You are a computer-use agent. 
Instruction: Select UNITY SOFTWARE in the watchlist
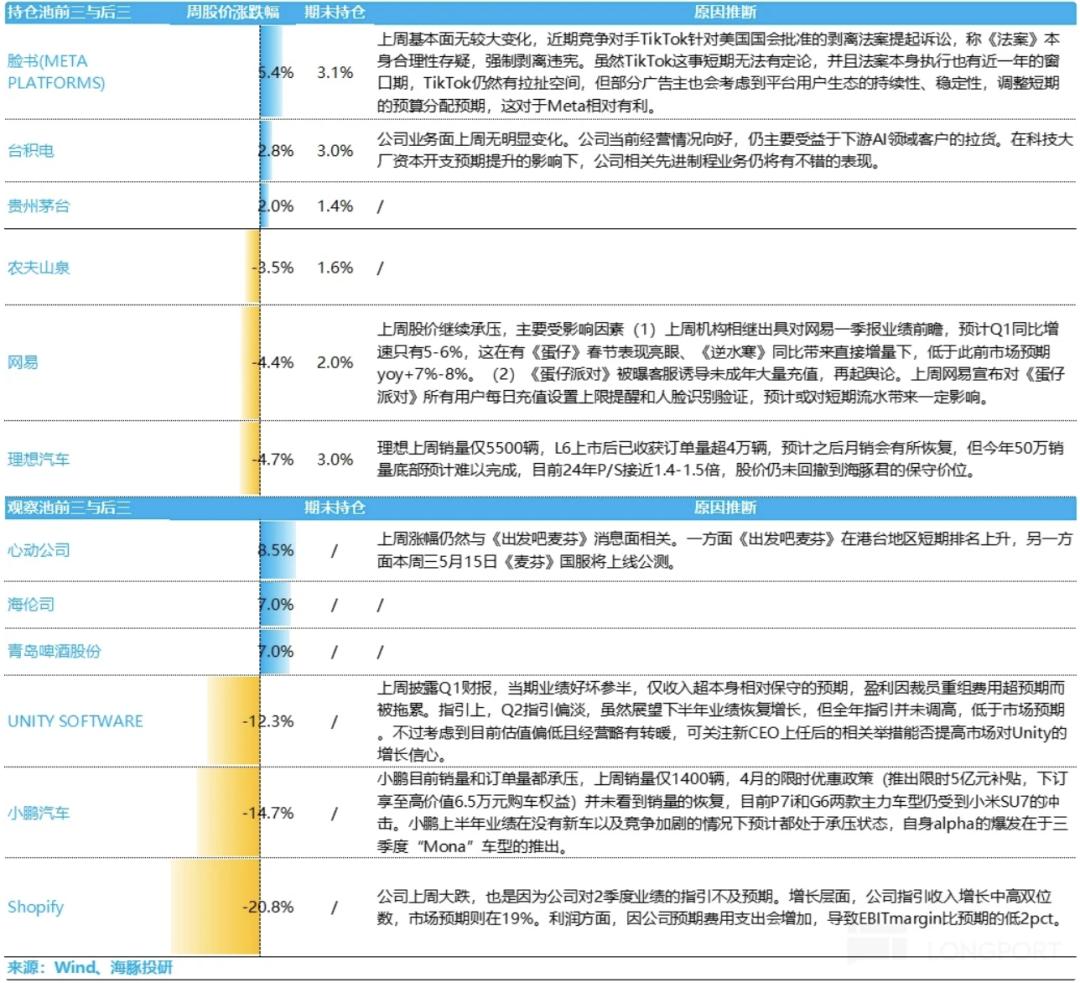click(x=75, y=721)
